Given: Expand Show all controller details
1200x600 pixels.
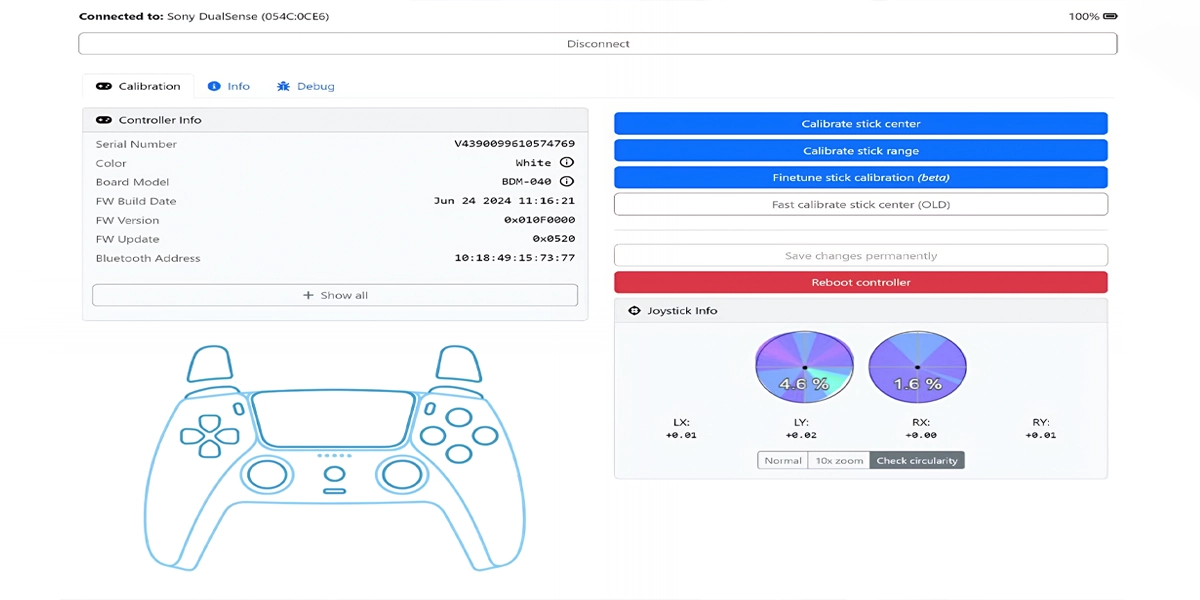Looking at the screenshot, I should coord(334,294).
